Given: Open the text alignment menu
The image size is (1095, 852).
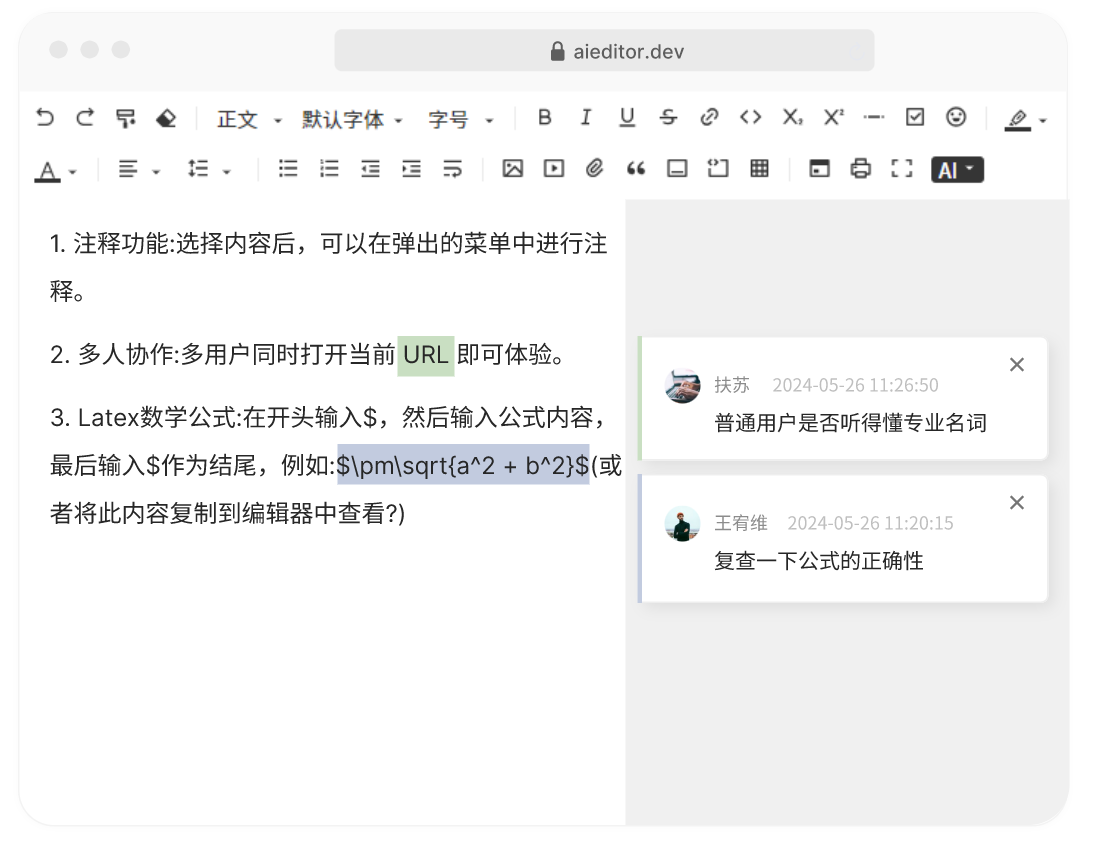Looking at the screenshot, I should click(x=138, y=170).
